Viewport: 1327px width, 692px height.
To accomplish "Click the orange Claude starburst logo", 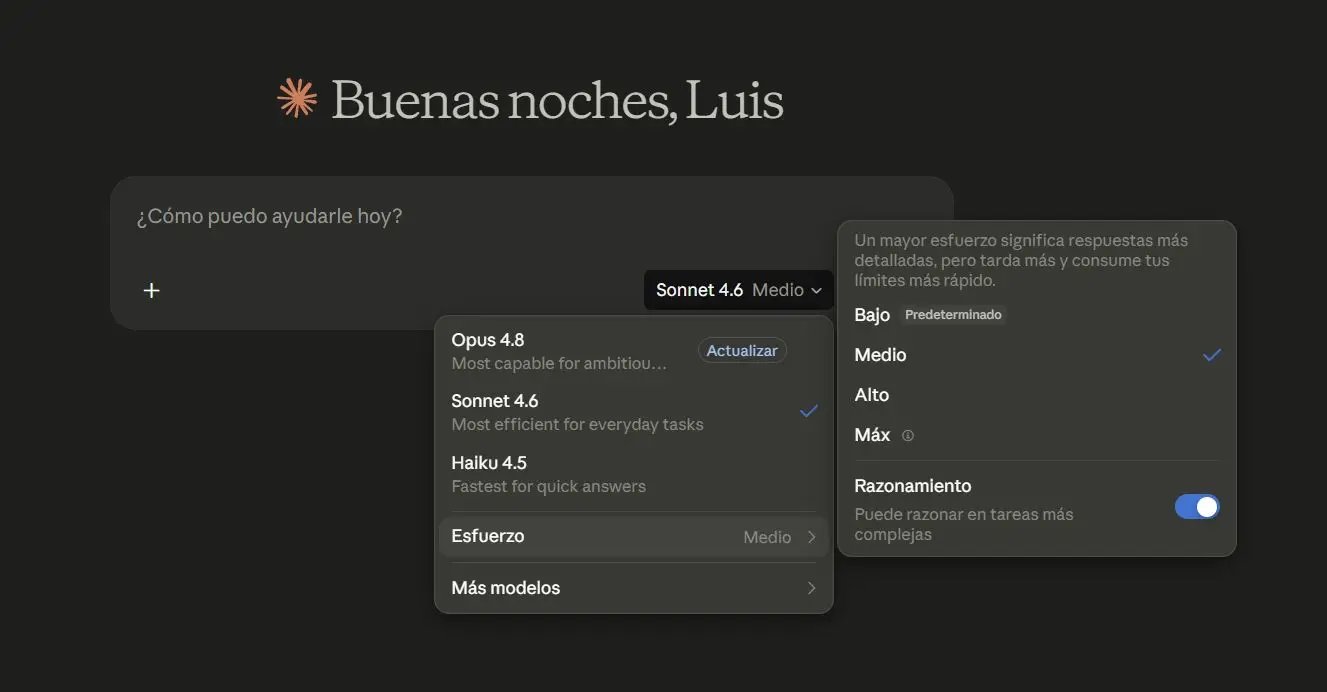I will coord(297,98).
